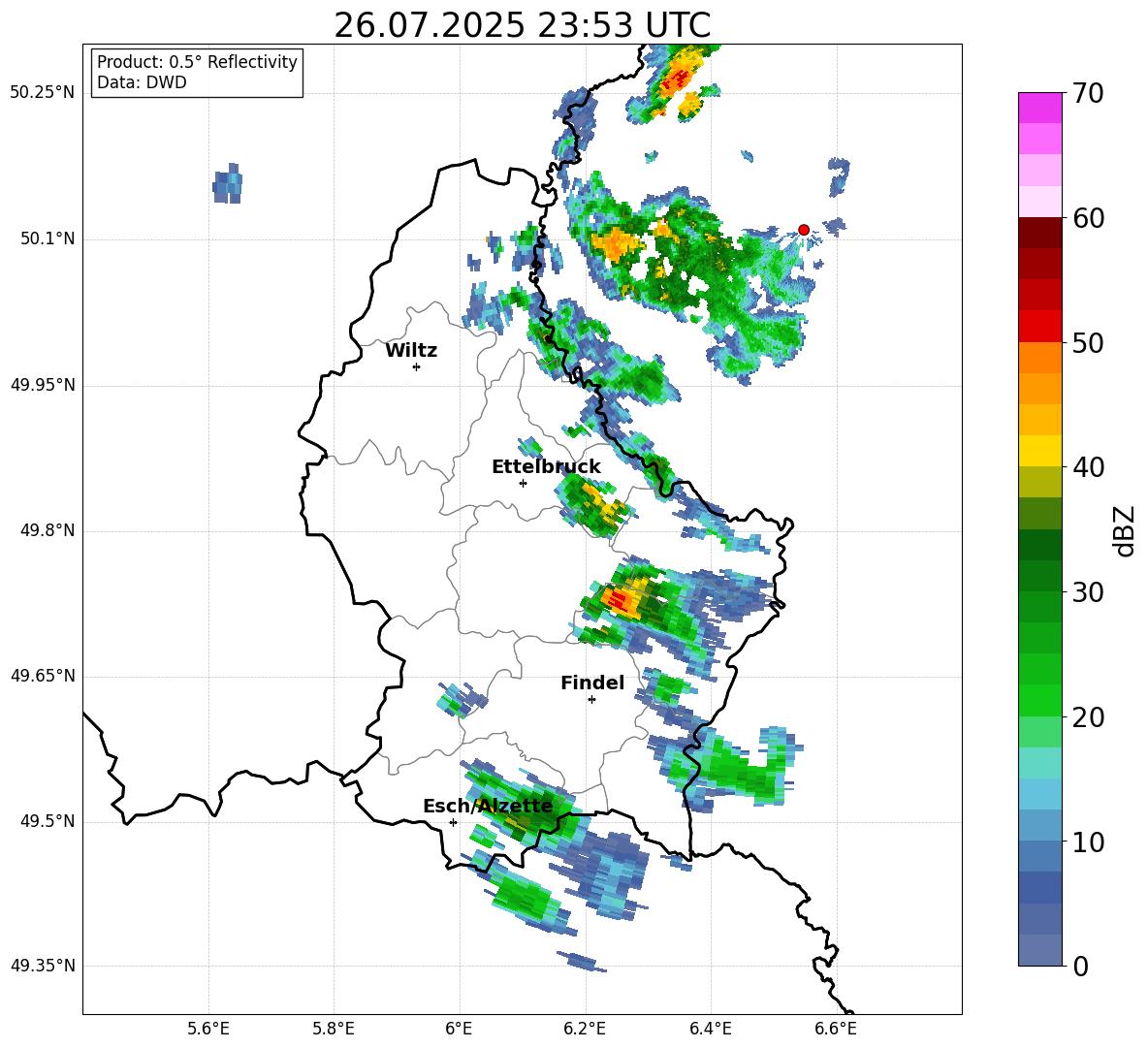1148x1048 pixels.
Task: Click the 60 tick on colorbar
Action: tap(1088, 218)
